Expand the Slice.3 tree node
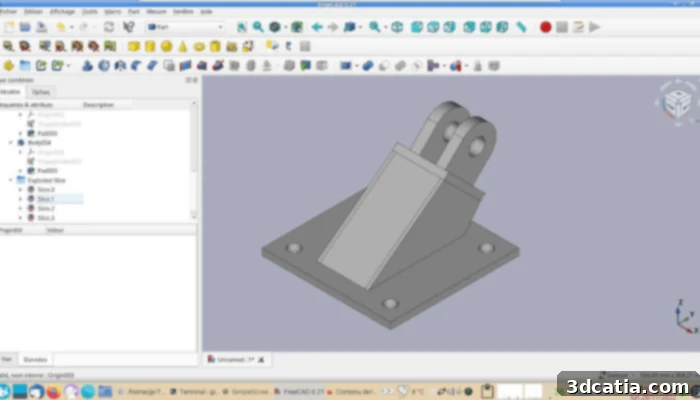 tap(20, 218)
